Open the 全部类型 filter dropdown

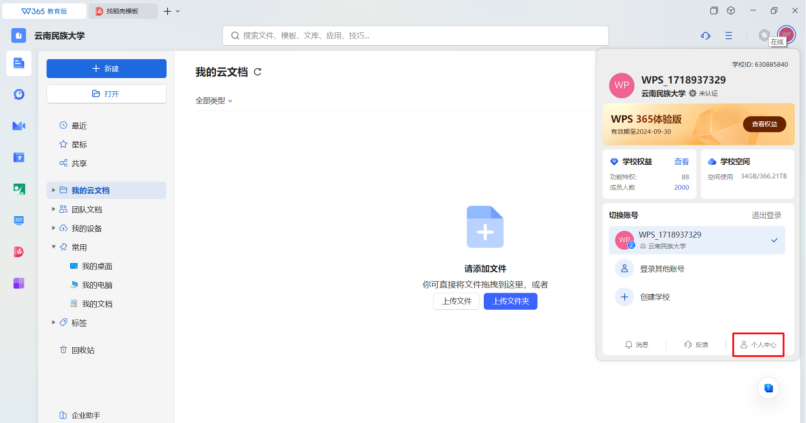coord(214,101)
